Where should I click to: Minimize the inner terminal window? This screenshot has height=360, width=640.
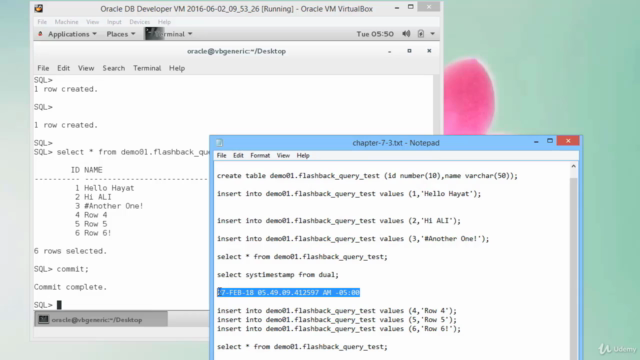click(x=390, y=52)
